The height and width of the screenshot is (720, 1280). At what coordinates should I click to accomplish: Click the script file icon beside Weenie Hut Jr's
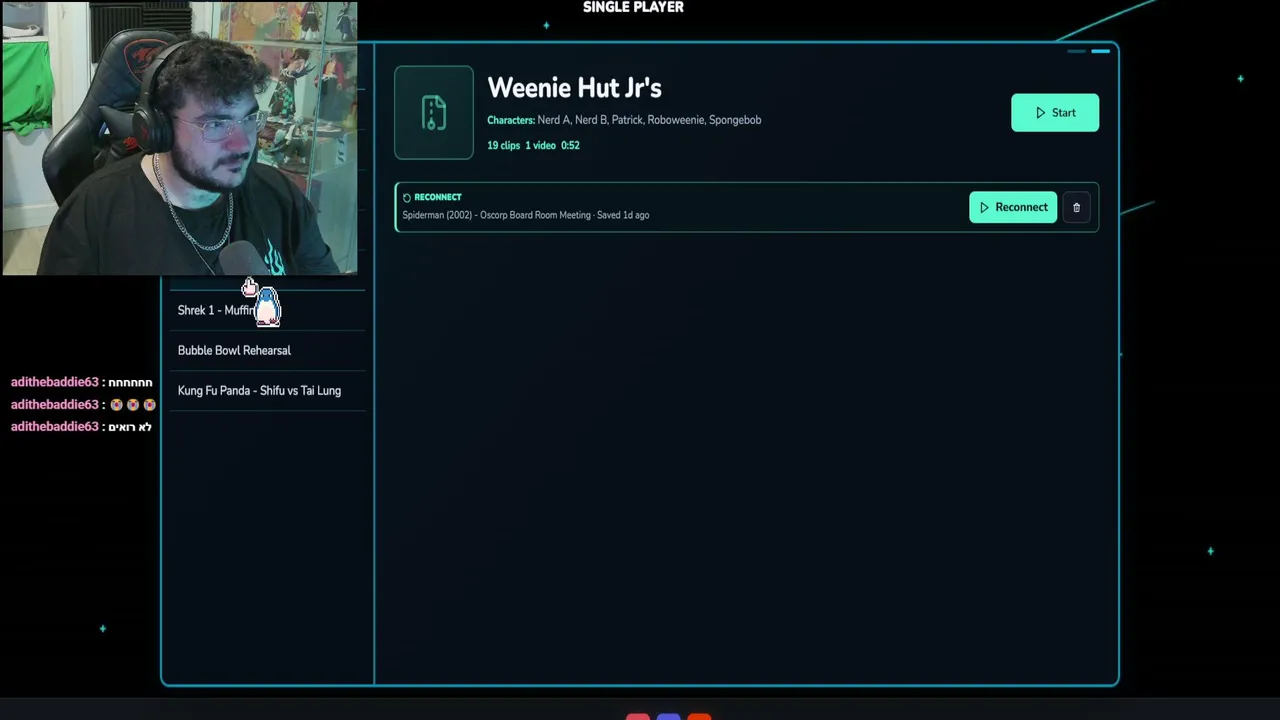[434, 113]
